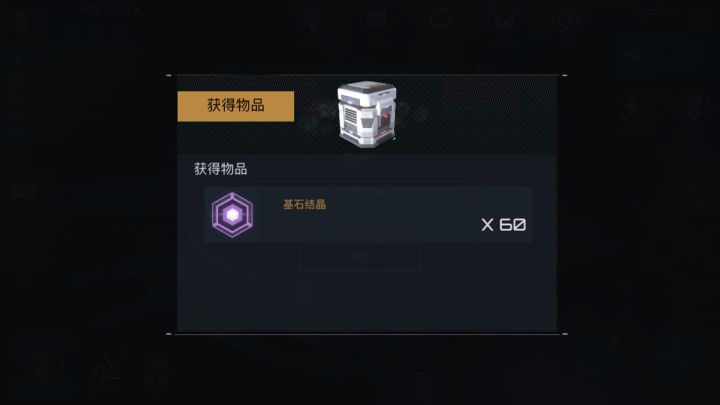This screenshot has width=720, height=405.
Task: Click the dimmed character icon in bottom bar
Action: click(x=45, y=367)
